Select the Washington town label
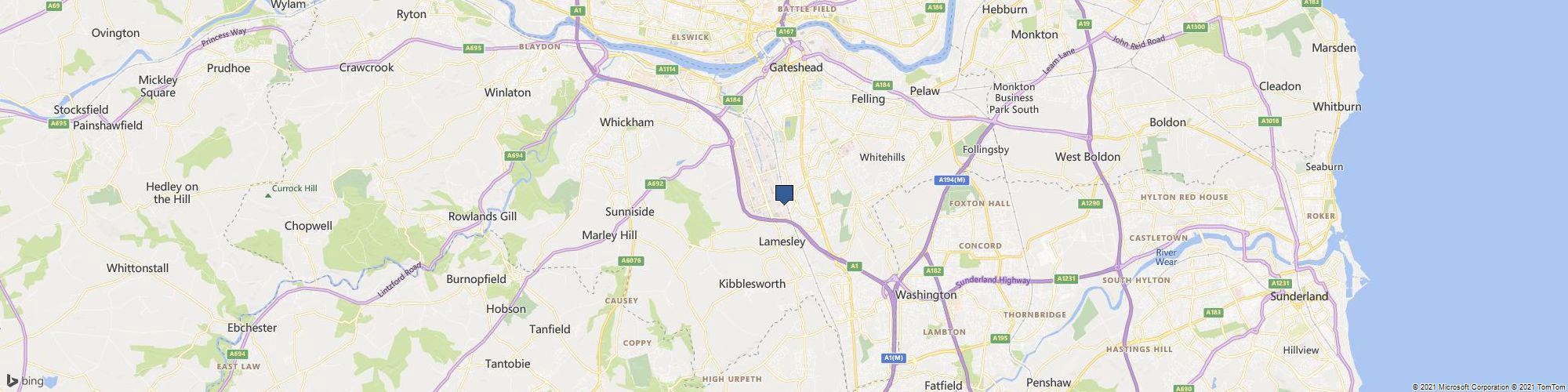 click(926, 296)
